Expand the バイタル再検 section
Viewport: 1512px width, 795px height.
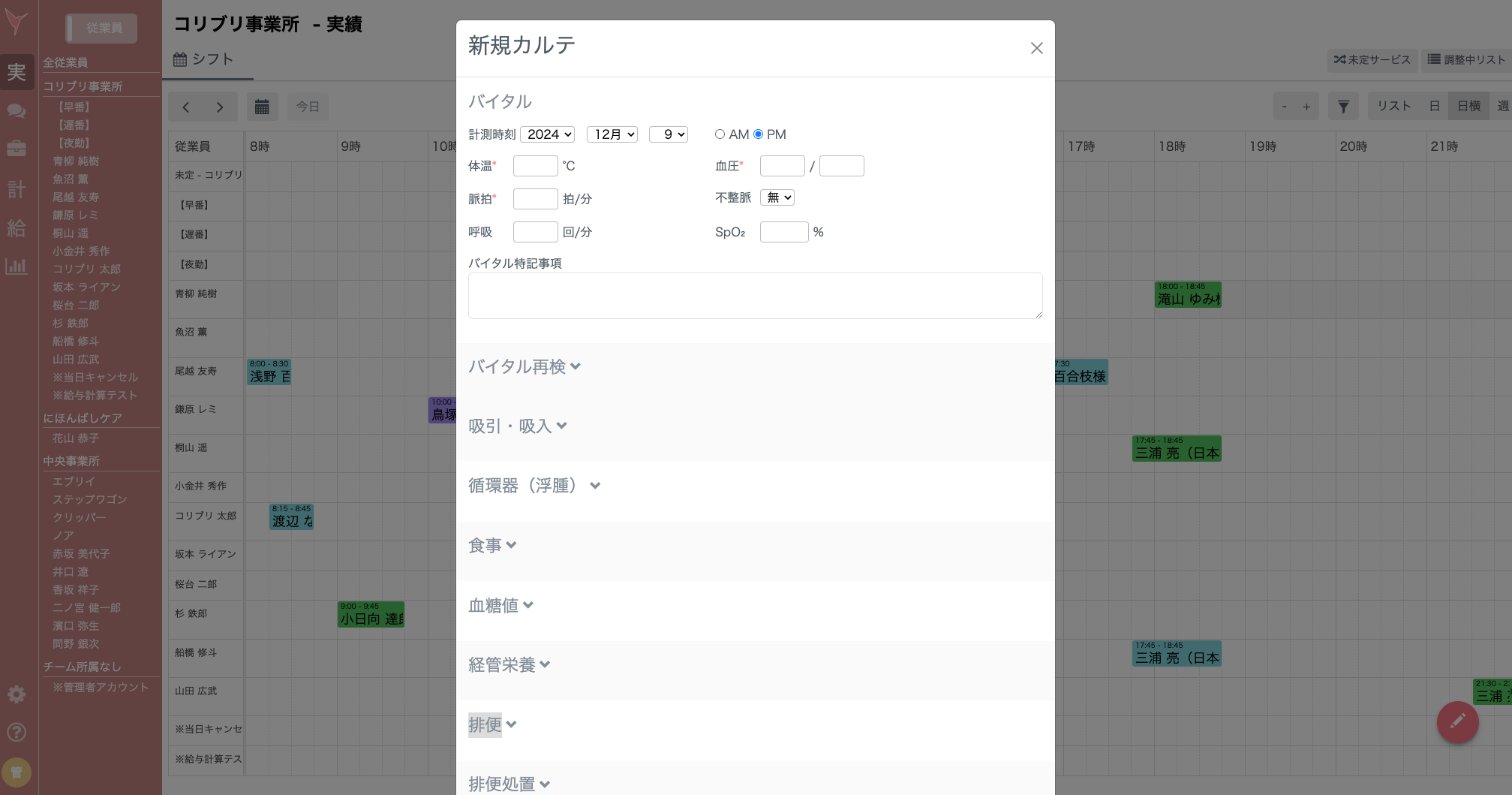coord(524,366)
